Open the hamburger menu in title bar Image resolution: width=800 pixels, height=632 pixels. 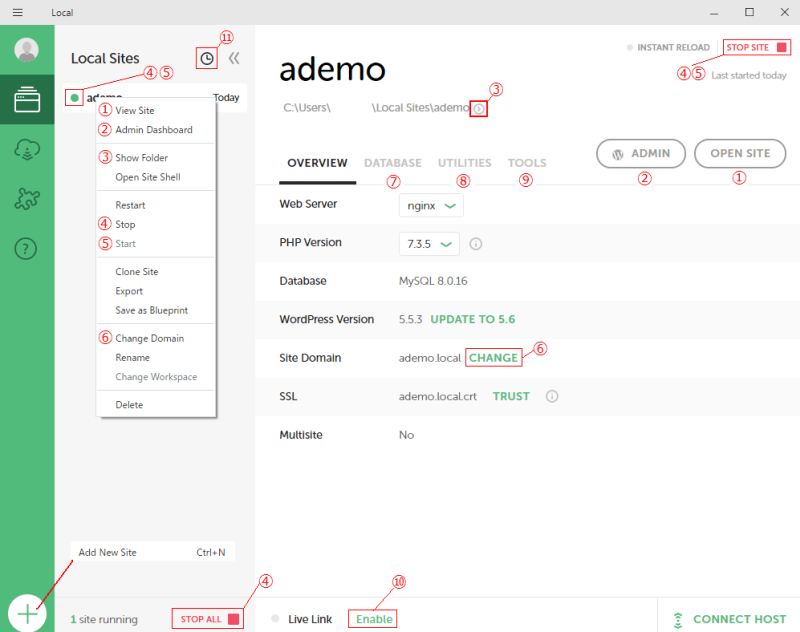(x=18, y=12)
